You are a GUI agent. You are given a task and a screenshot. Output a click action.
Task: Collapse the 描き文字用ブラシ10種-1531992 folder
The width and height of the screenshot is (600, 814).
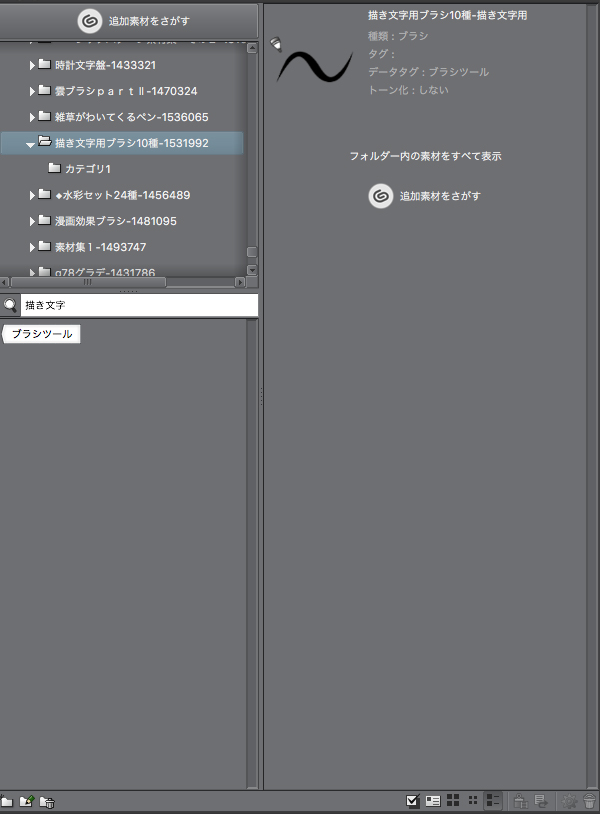click(x=31, y=145)
